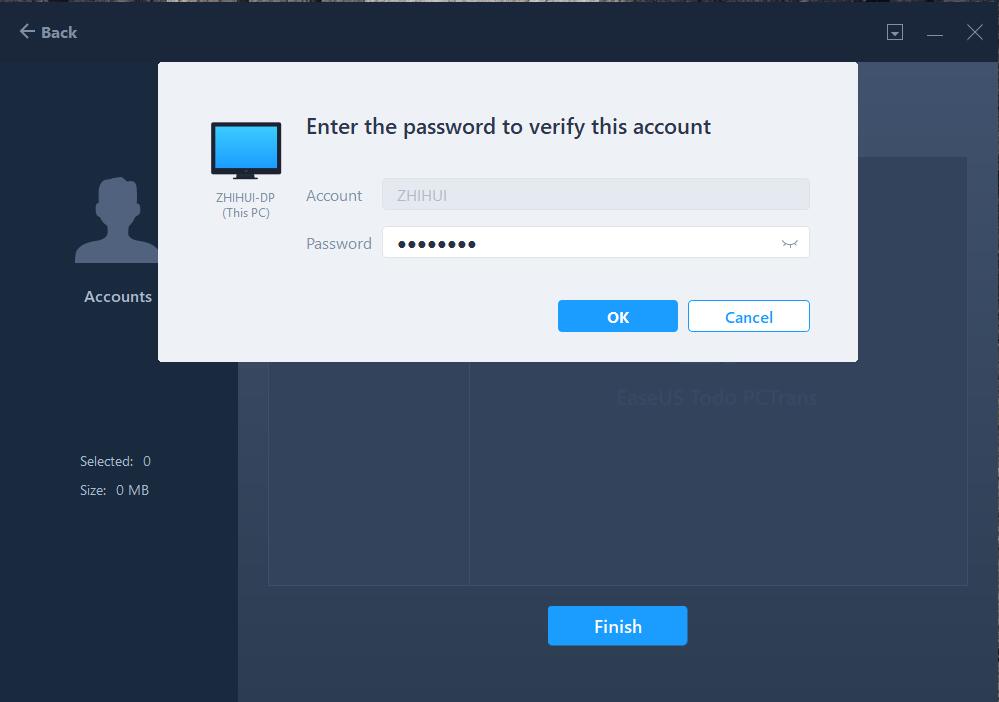Select the ZHIHUI-DP (This PC) label
Viewport: 999px width, 702px height.
(246, 205)
